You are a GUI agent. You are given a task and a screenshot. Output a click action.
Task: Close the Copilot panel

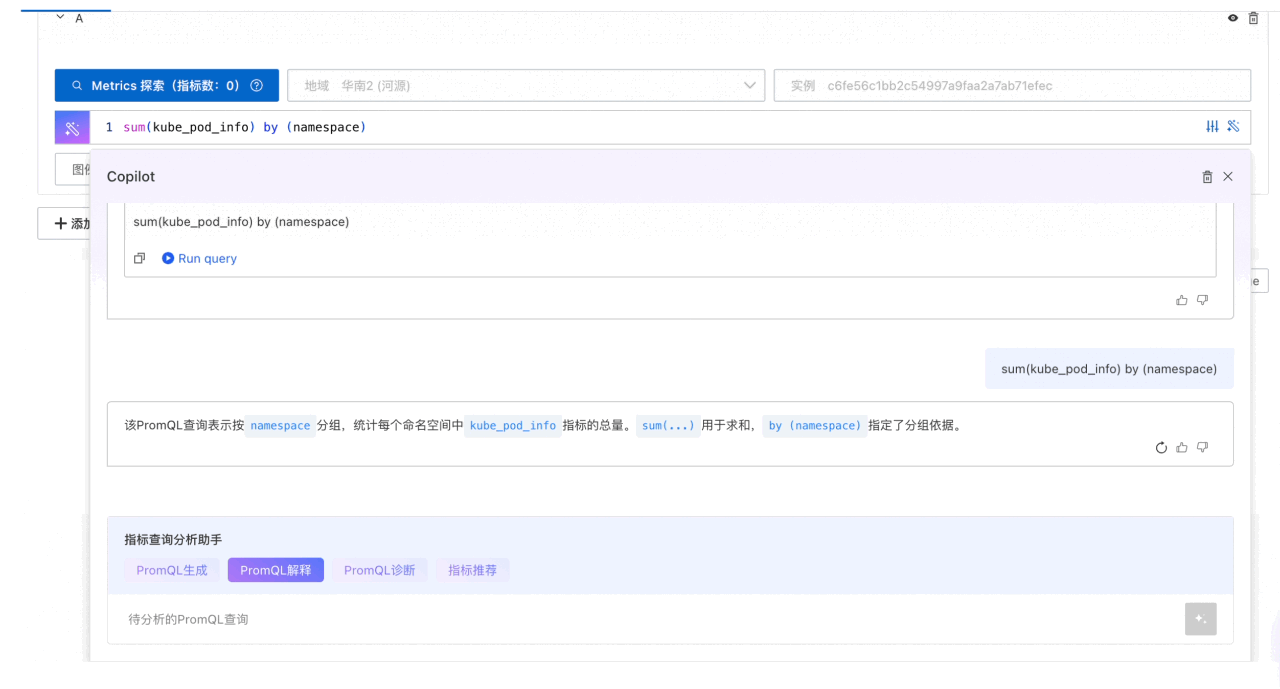point(1228,176)
